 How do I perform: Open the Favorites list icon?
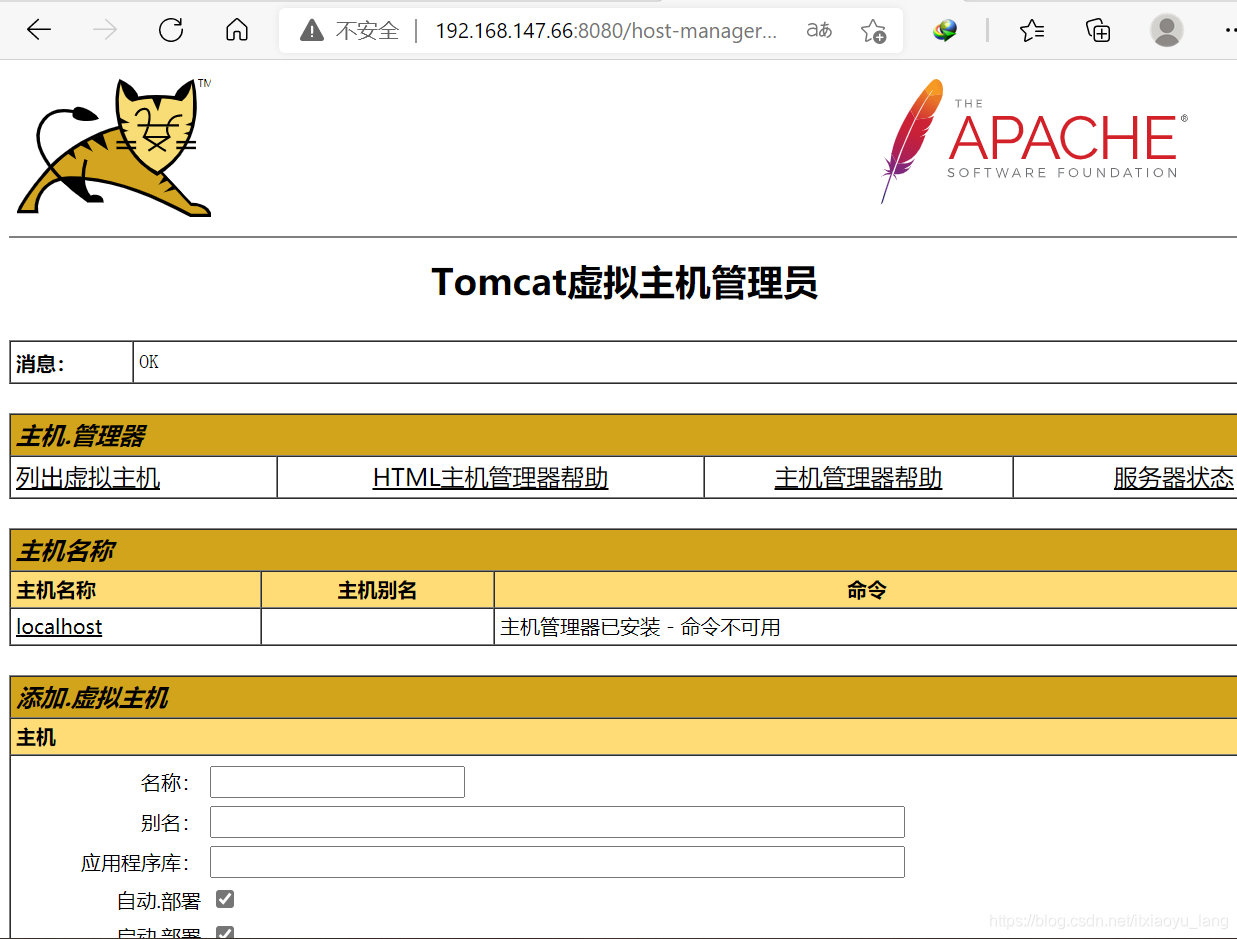click(x=1032, y=30)
